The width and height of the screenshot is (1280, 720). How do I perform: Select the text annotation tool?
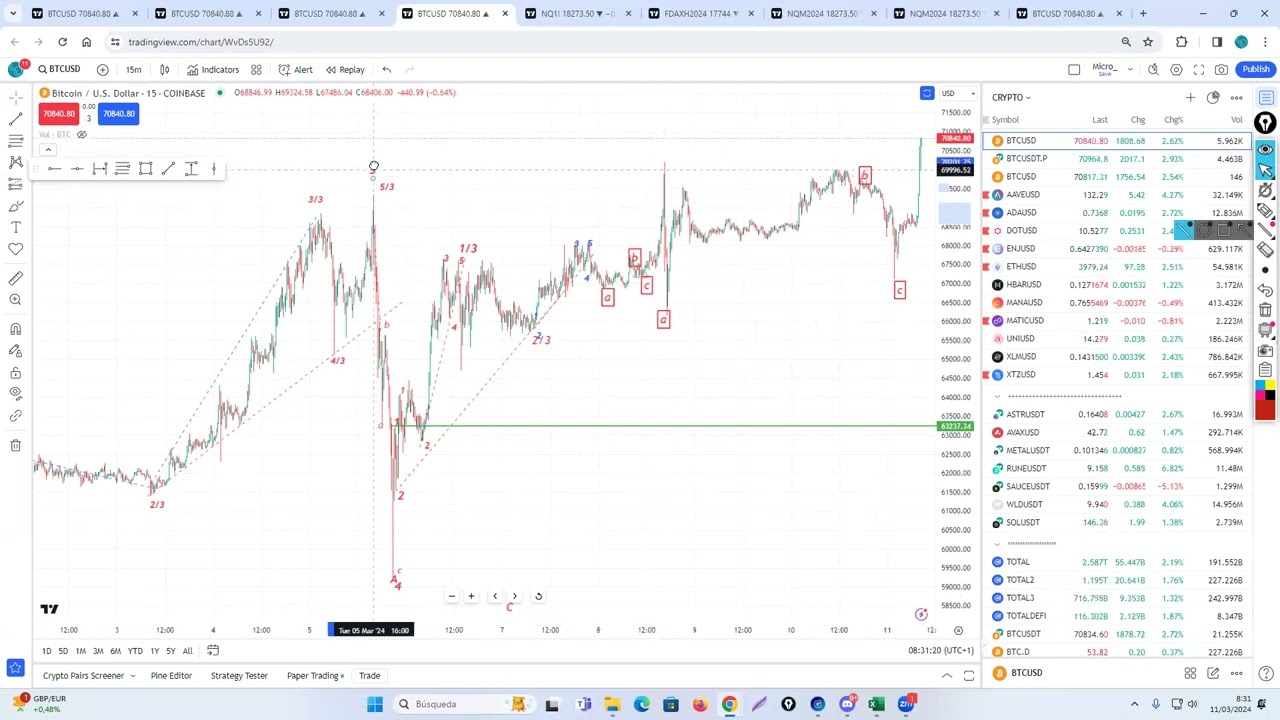[15, 227]
